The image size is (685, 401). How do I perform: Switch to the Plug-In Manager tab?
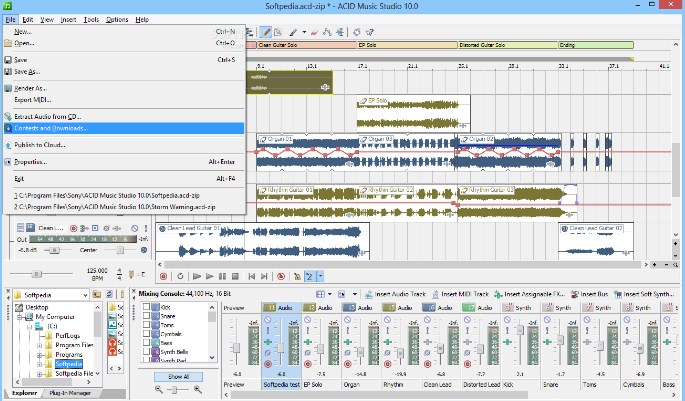tap(70, 393)
